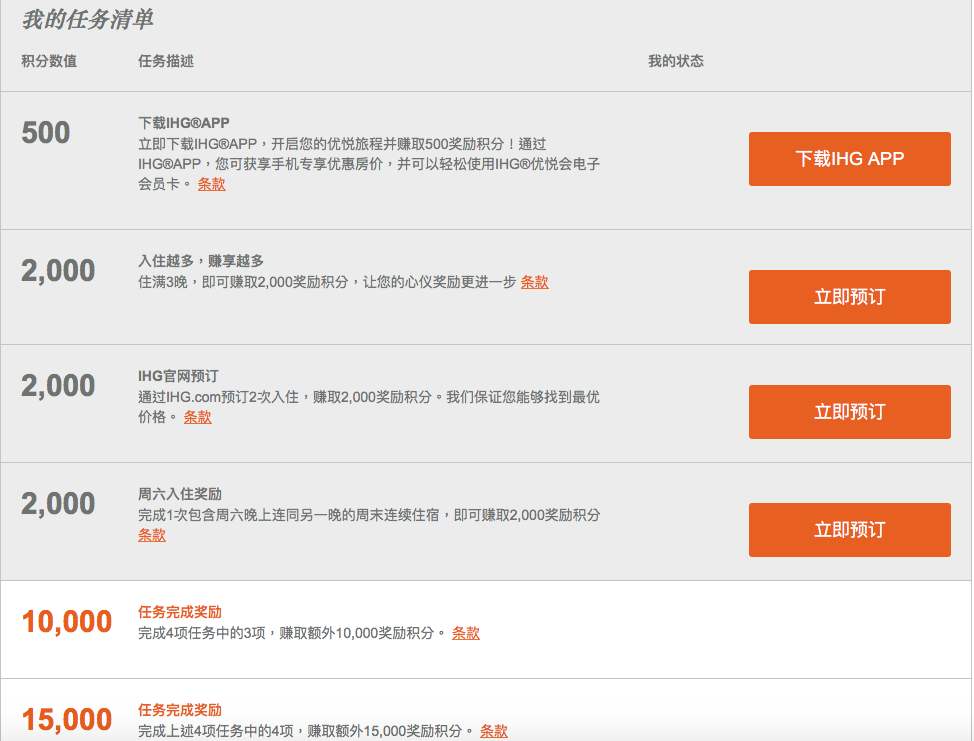Click the 任务描述 column header
974x741 pixels.
pos(166,61)
